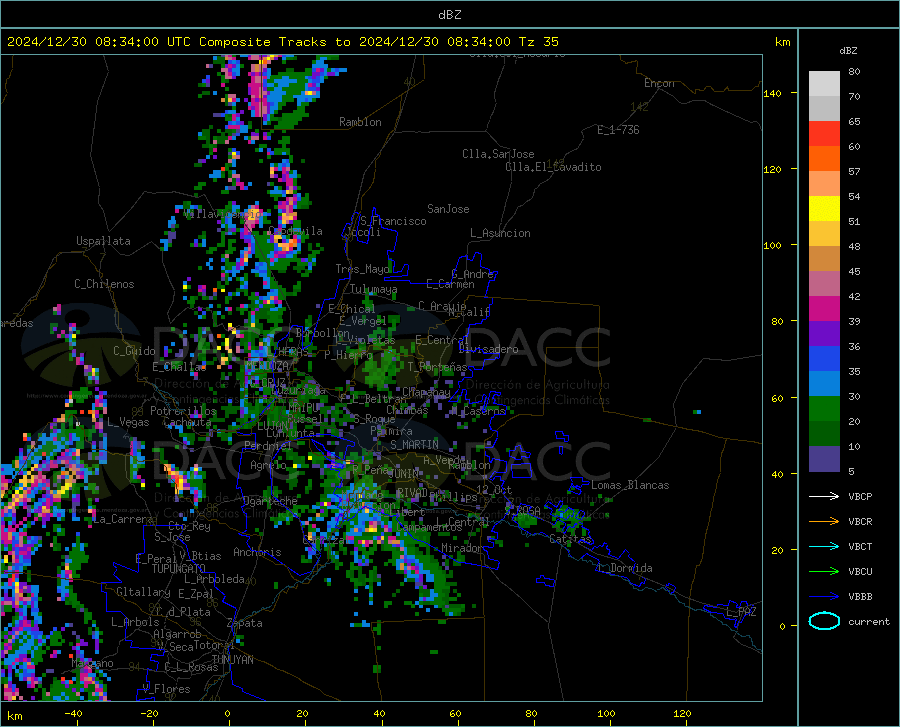Click the Mirador map label
Screen dimensions: 900x727
(461, 548)
